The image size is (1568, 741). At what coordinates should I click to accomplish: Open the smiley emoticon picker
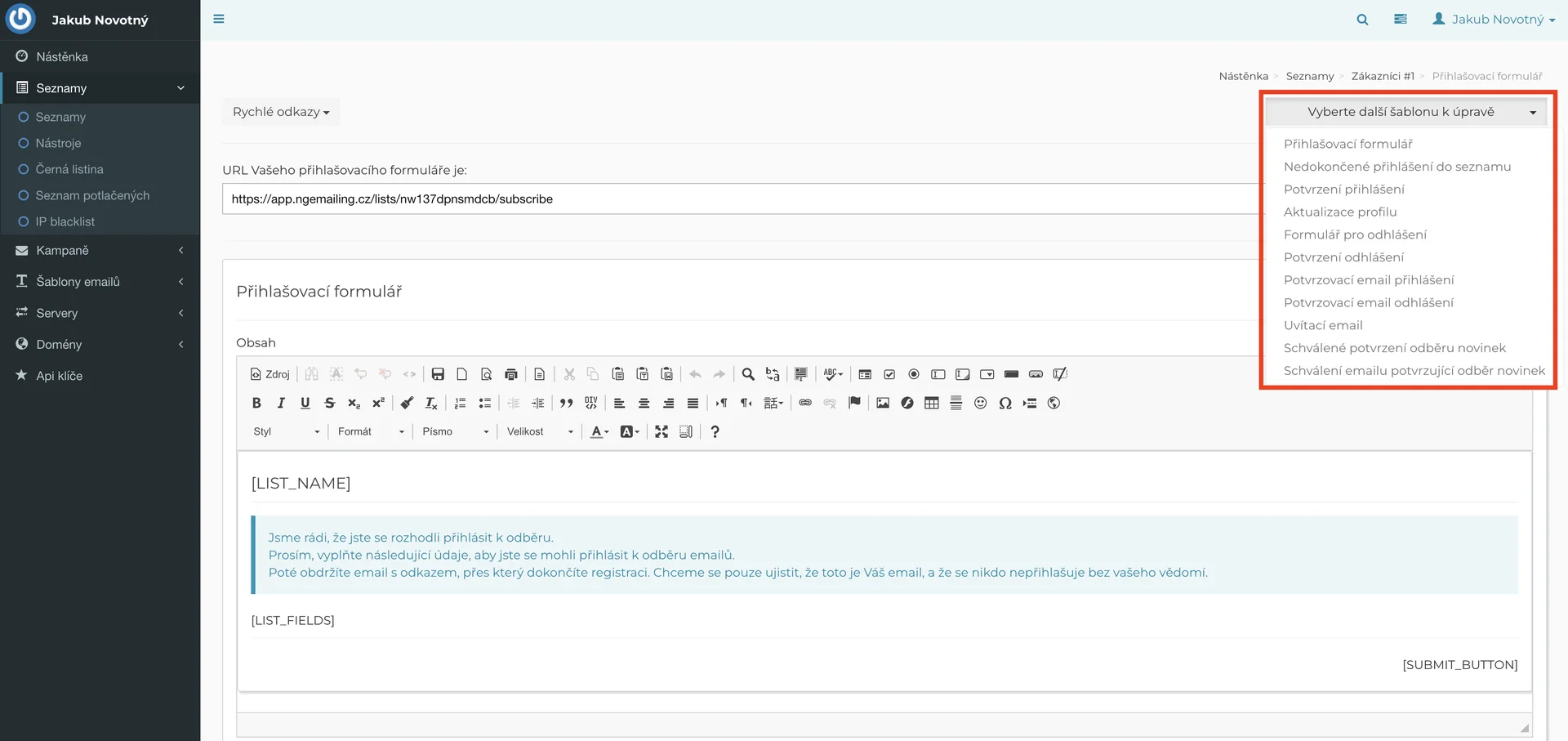981,403
